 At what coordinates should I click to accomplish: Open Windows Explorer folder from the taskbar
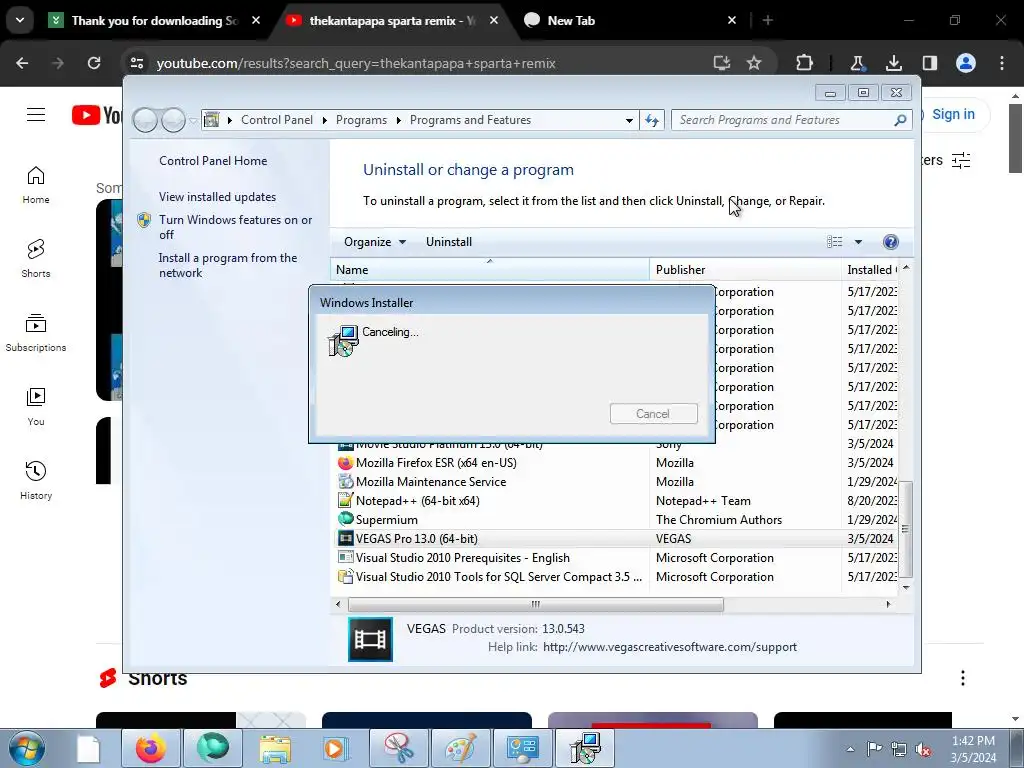(275, 748)
